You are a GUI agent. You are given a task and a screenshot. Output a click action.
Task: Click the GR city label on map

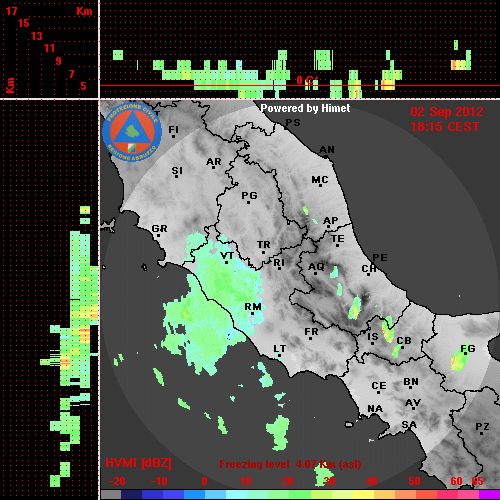pos(159,229)
